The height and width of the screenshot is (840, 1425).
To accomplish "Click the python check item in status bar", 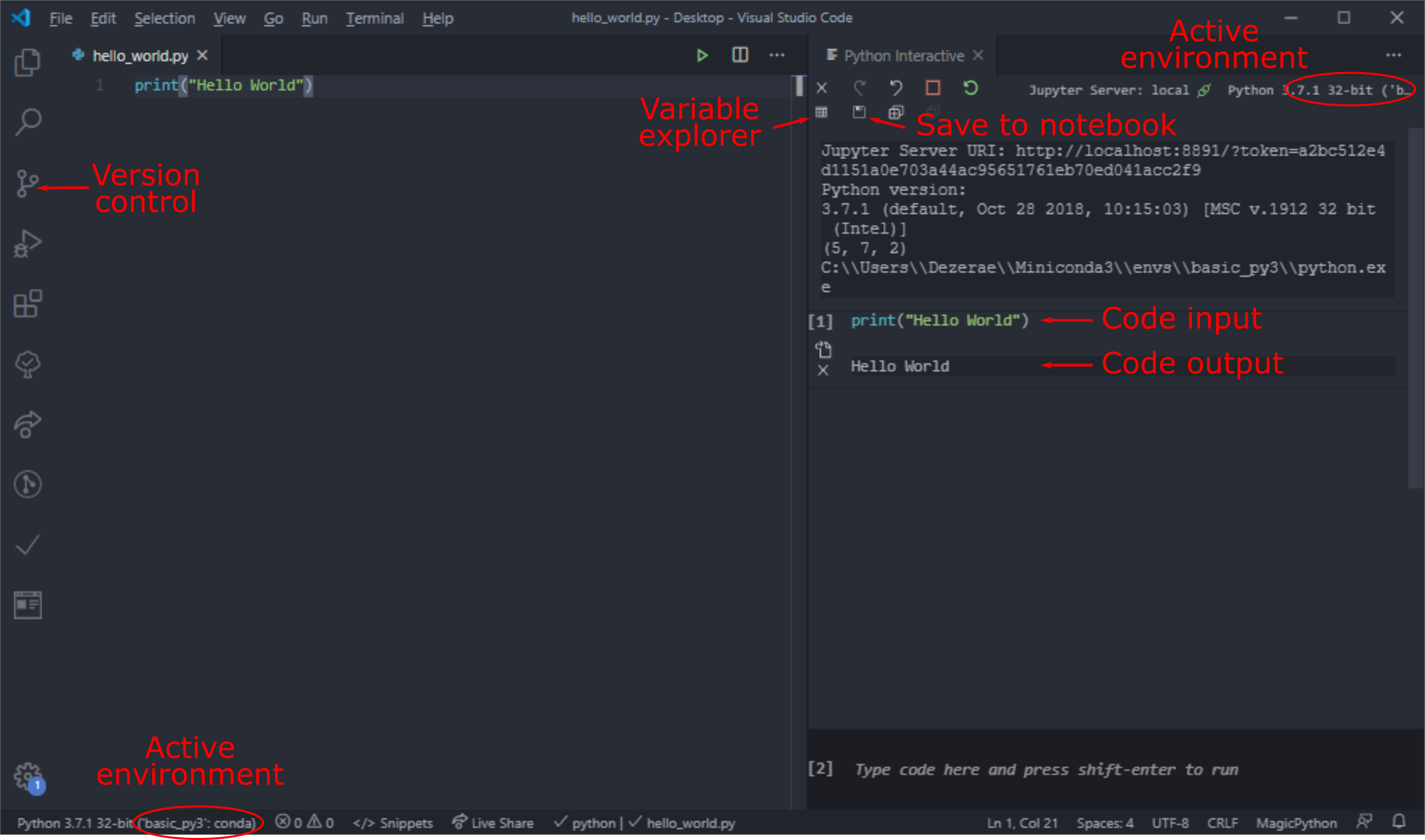I will [x=585, y=823].
